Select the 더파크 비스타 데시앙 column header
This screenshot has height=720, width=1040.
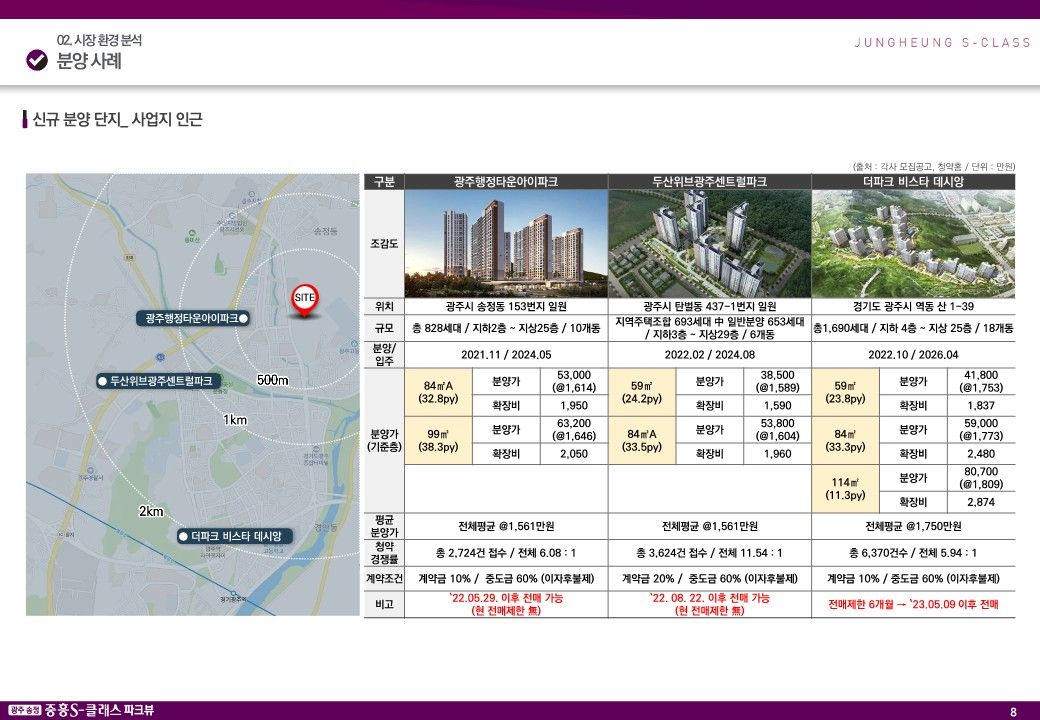pyautogui.click(x=913, y=182)
